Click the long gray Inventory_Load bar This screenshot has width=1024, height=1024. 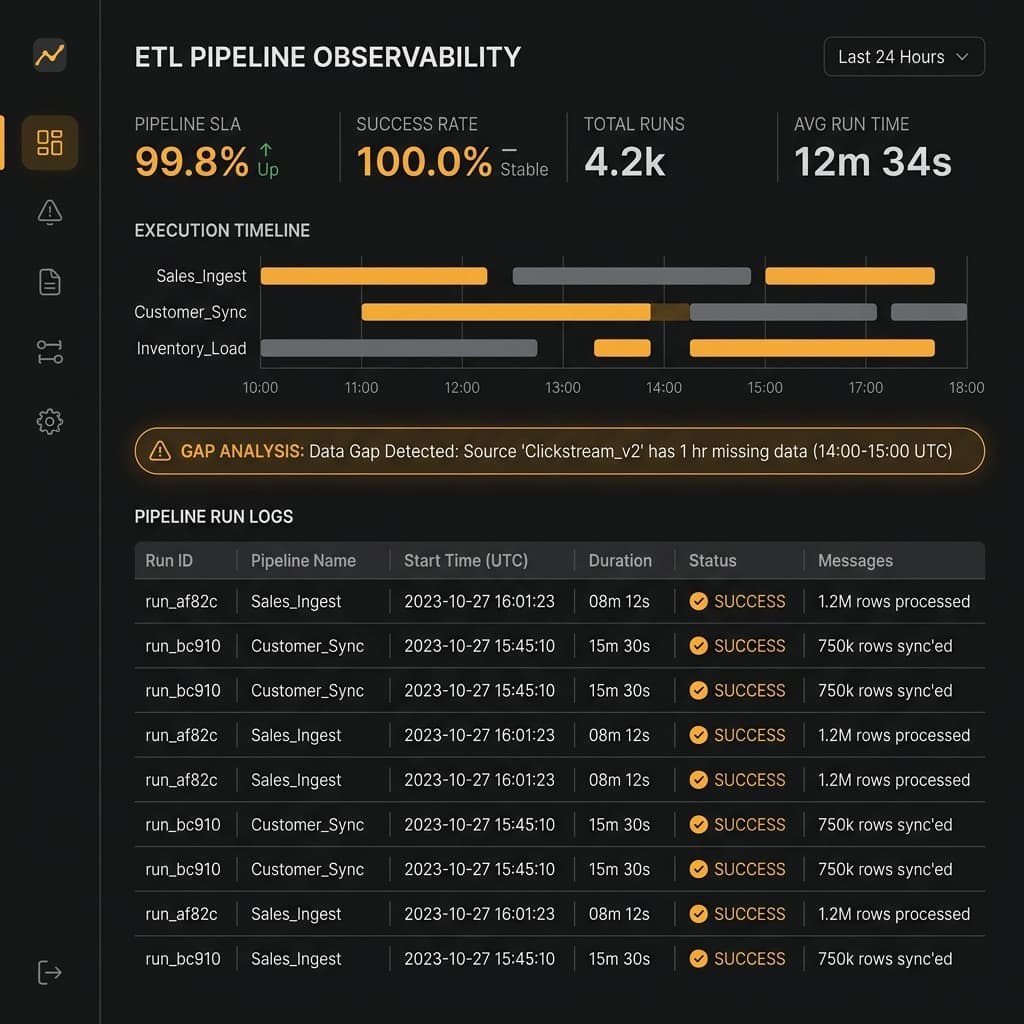tap(399, 348)
